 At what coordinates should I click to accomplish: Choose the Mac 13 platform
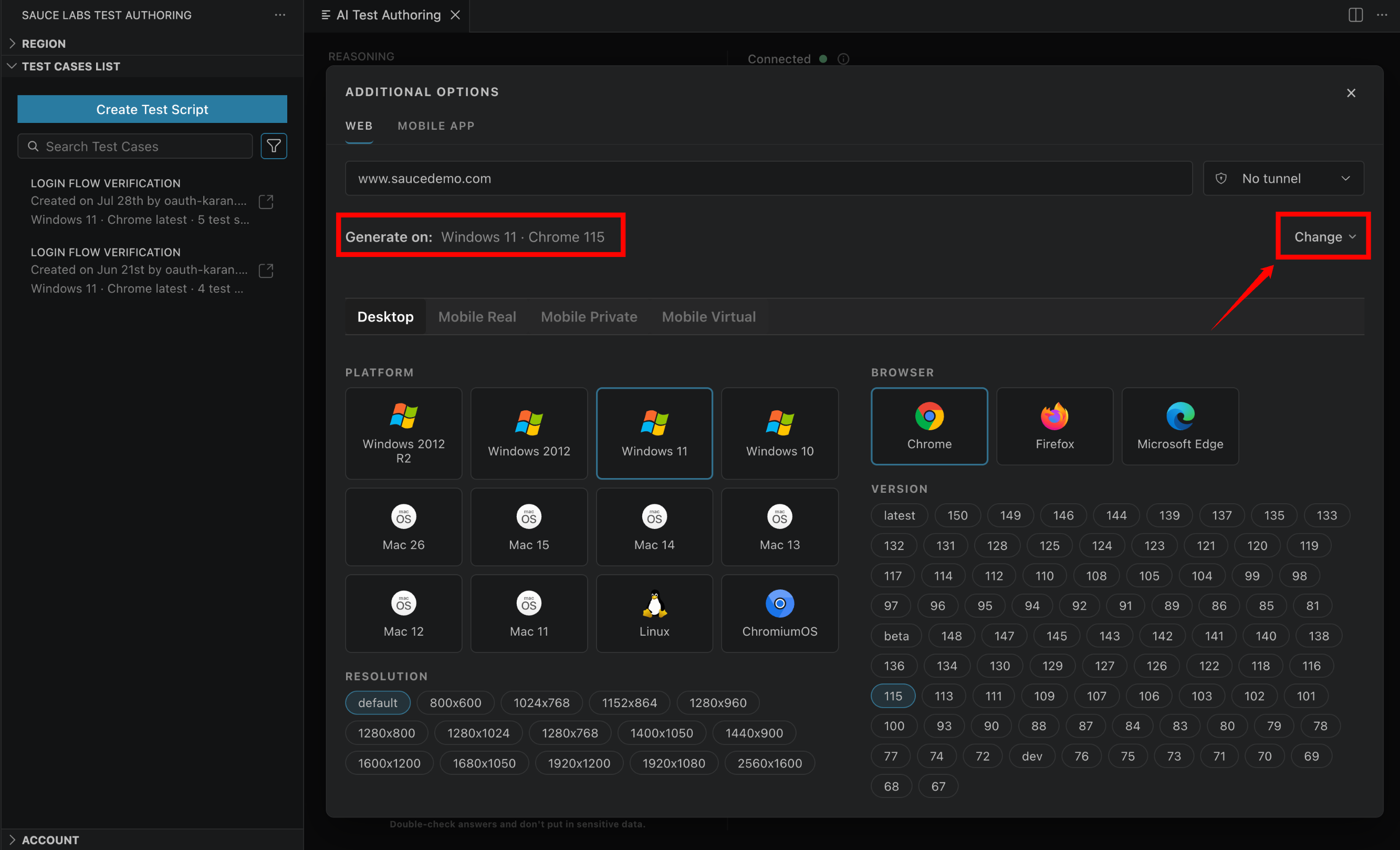[779, 526]
